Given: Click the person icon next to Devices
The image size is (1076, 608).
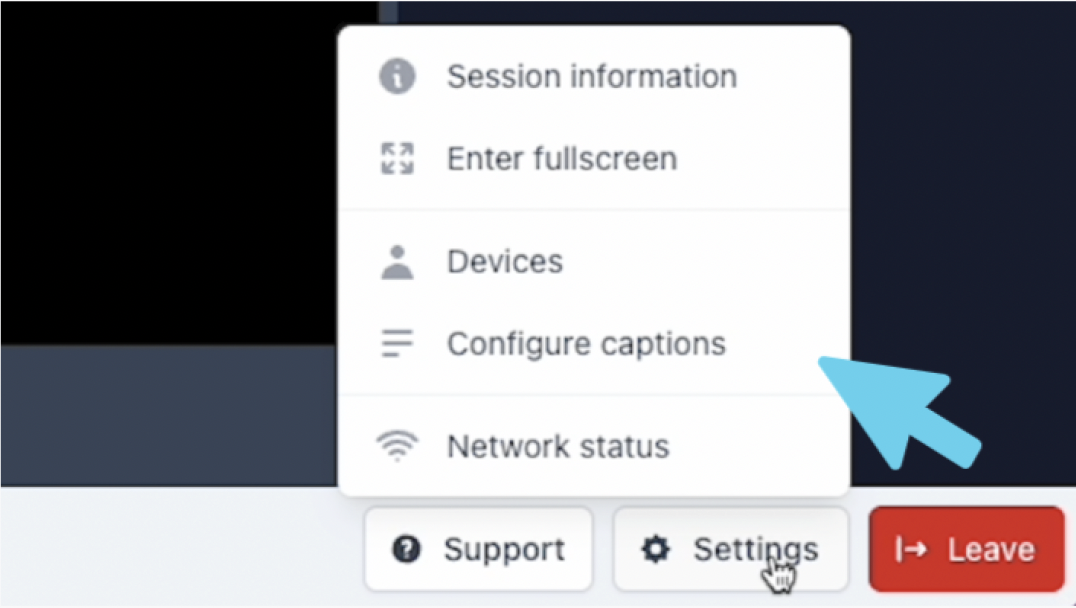Looking at the screenshot, I should click(x=397, y=262).
